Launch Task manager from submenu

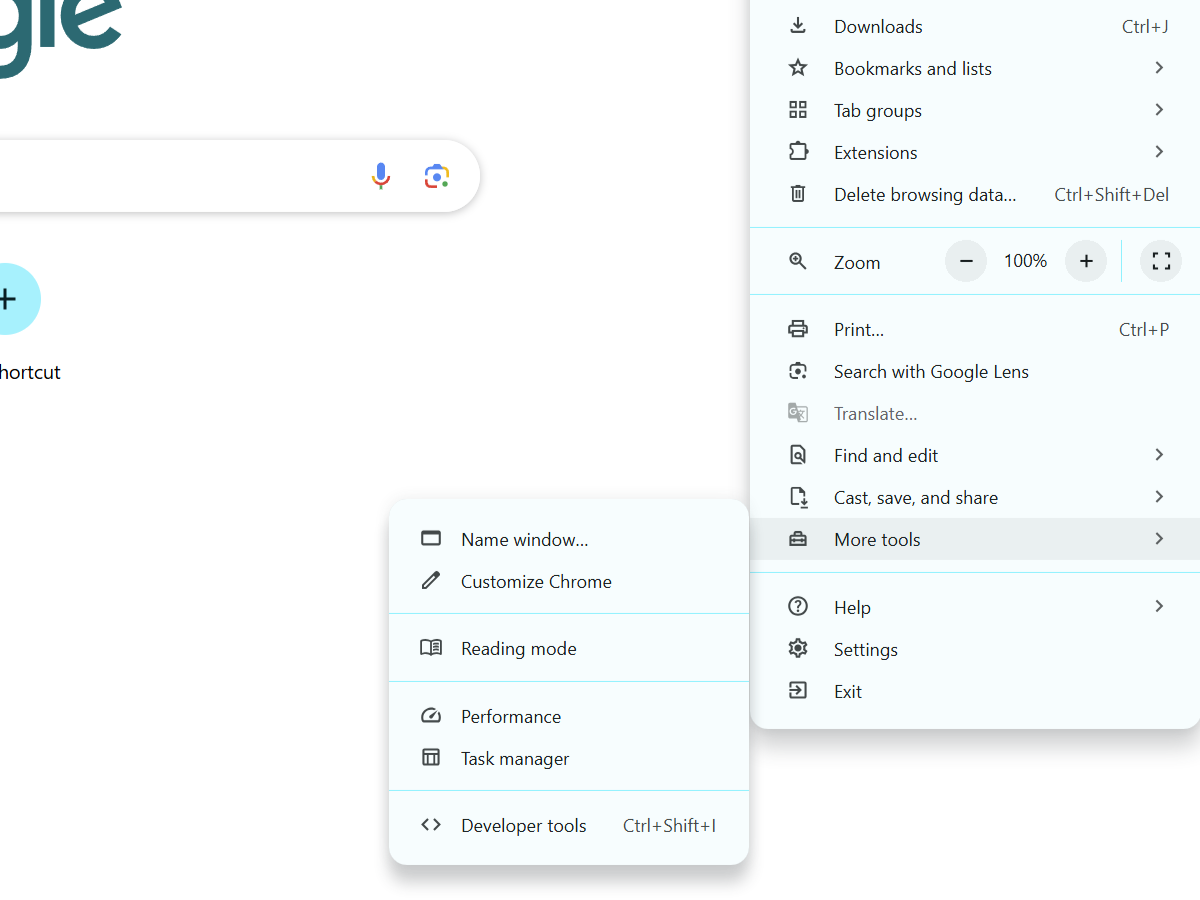[569, 758]
